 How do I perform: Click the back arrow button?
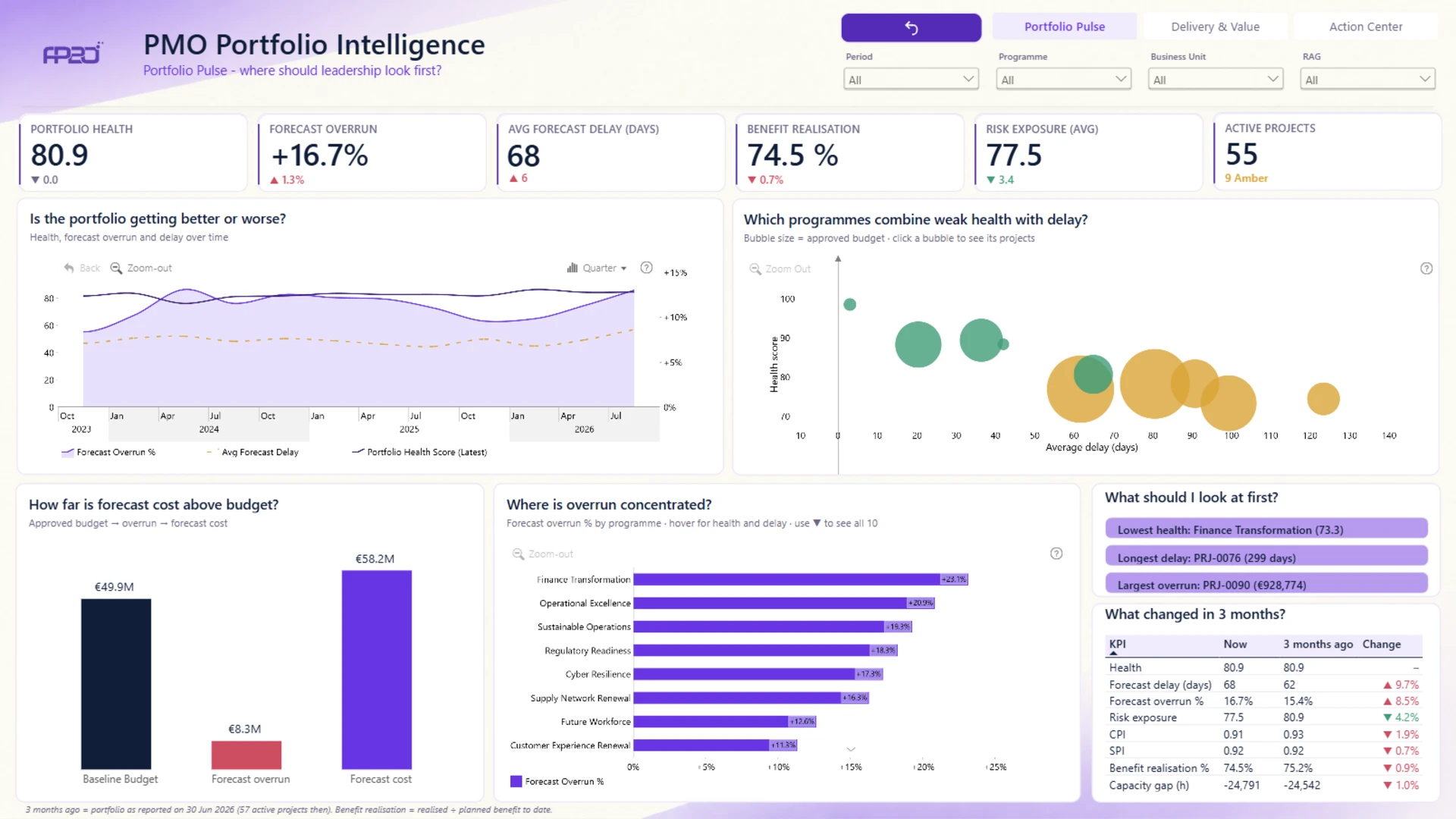pyautogui.click(x=911, y=27)
